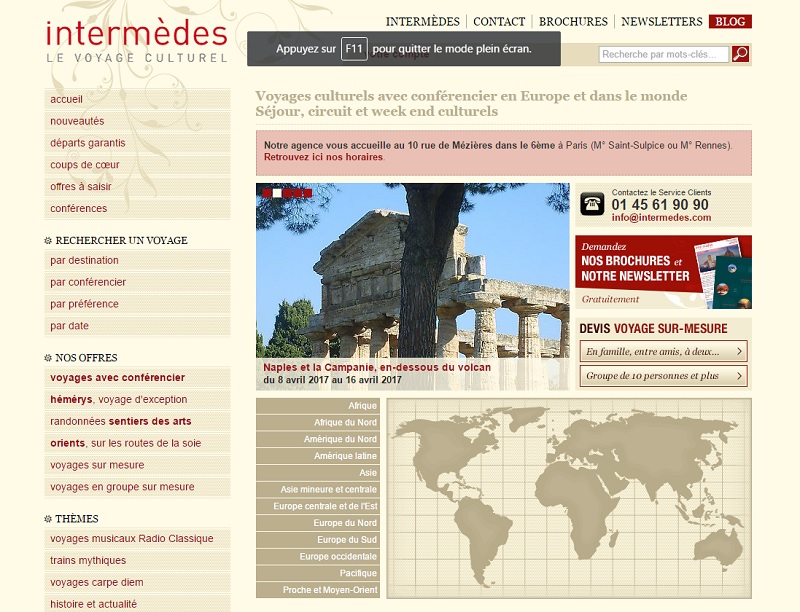Screen dimensions: 800x612
Task: Open 'départs garantis' in left sidebar
Action: [88, 143]
